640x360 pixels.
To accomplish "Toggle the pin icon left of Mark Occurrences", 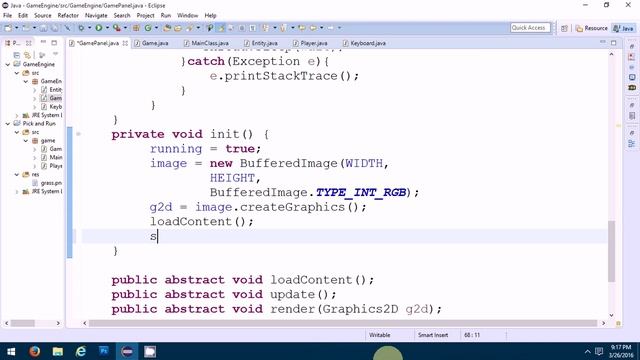I will pos(209,28).
